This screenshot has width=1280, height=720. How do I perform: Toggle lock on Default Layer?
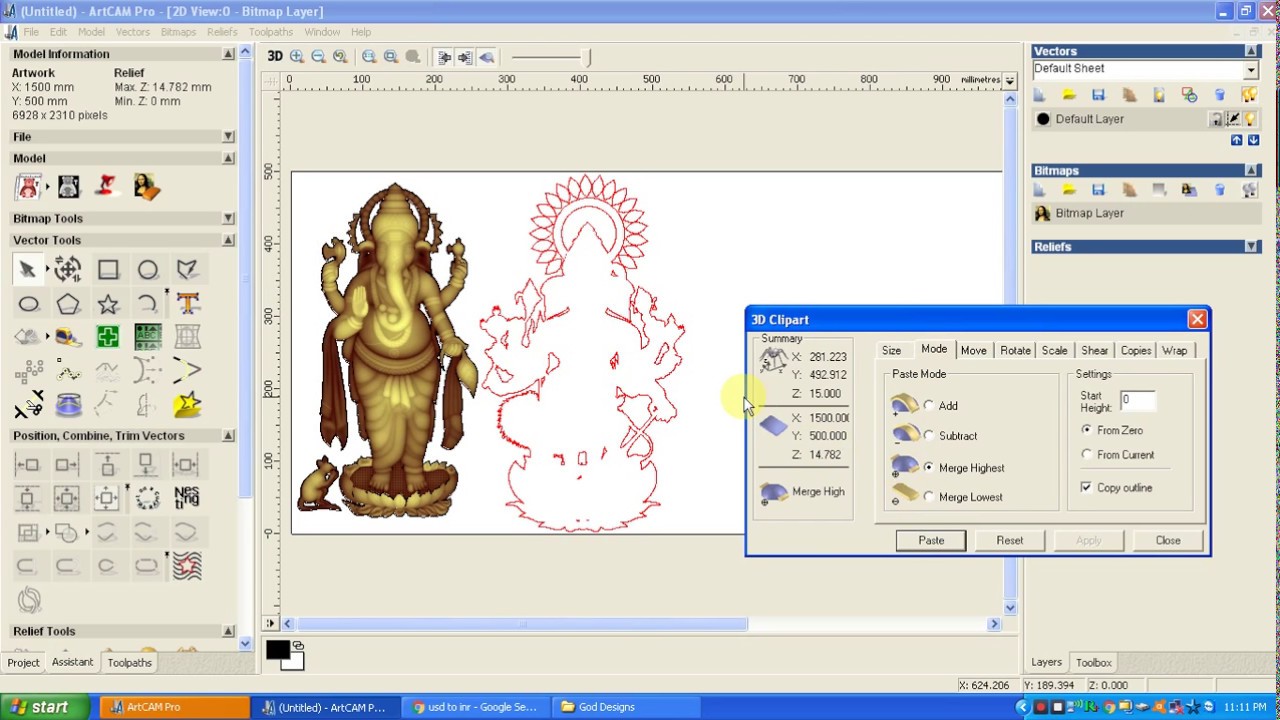1217,119
